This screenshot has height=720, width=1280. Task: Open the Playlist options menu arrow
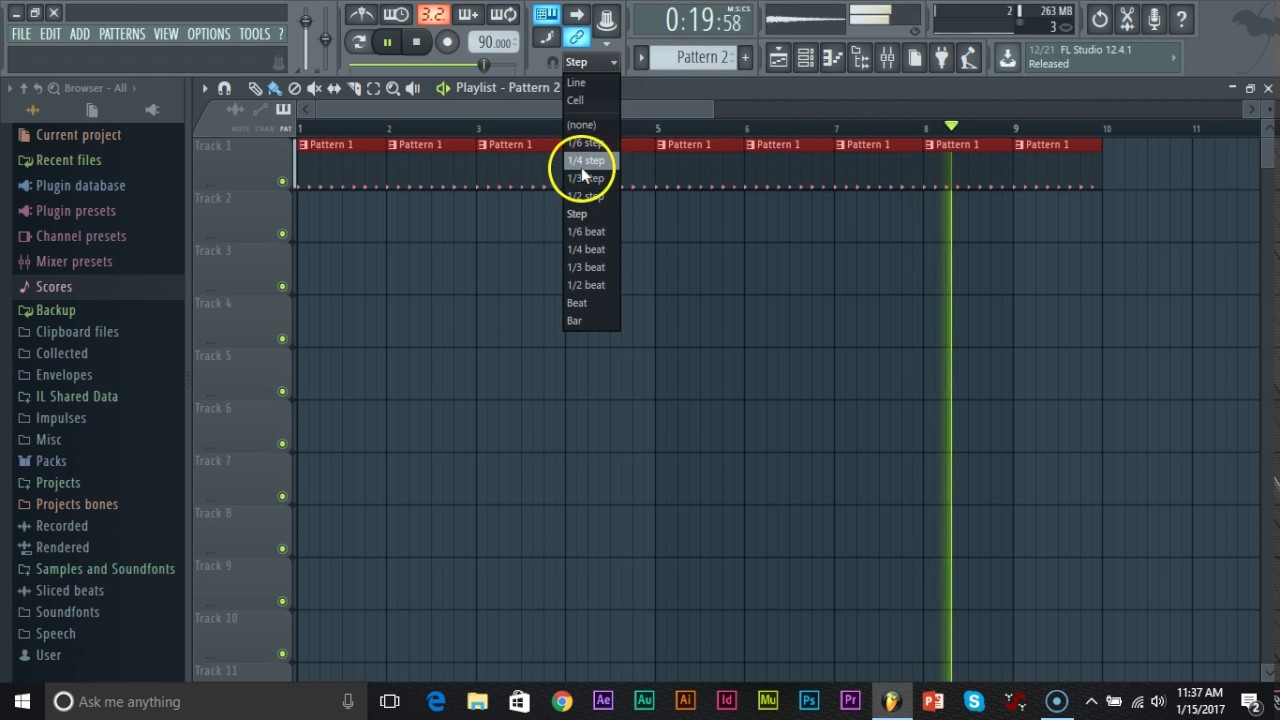(x=205, y=88)
